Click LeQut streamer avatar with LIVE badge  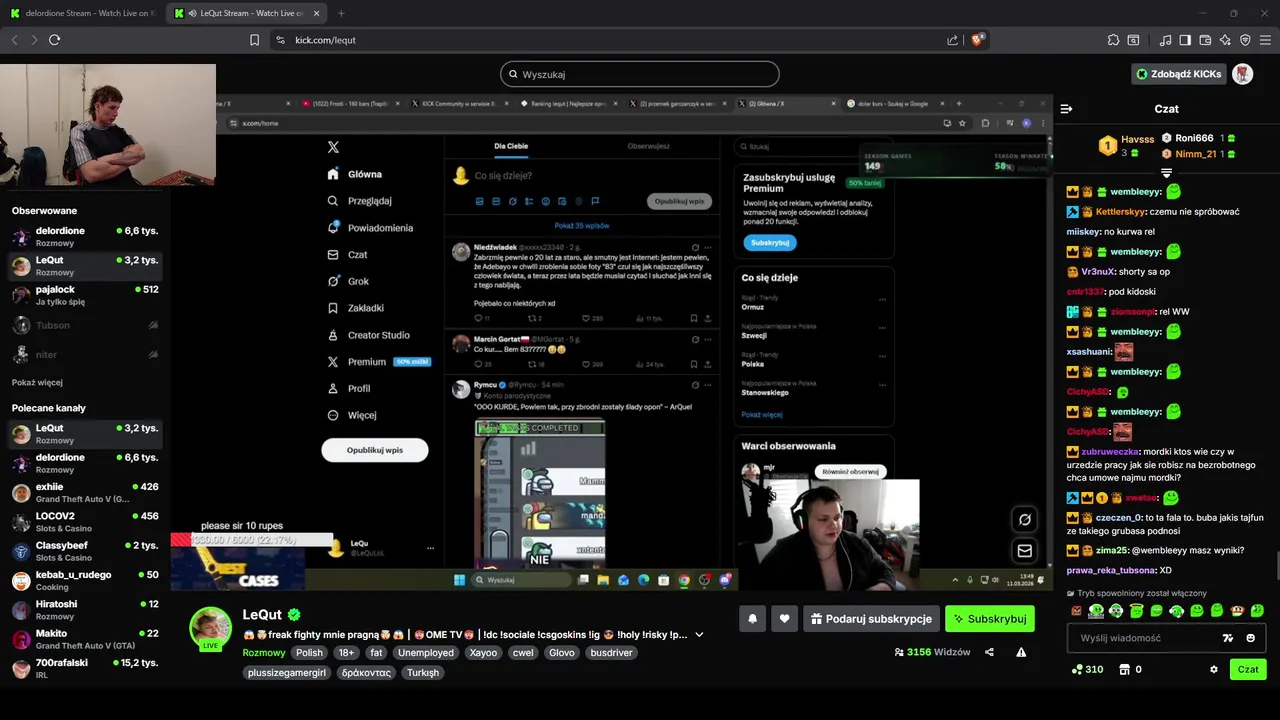[210, 628]
